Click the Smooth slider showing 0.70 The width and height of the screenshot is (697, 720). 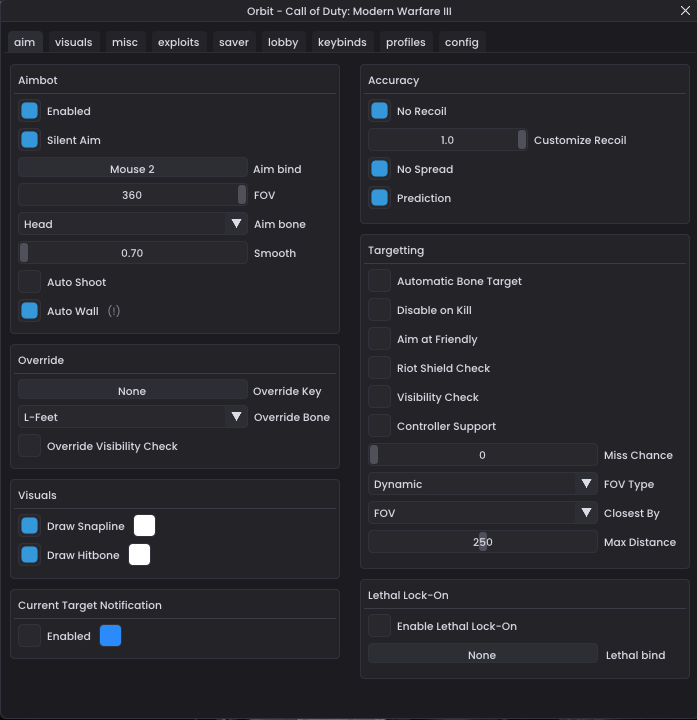coord(133,253)
